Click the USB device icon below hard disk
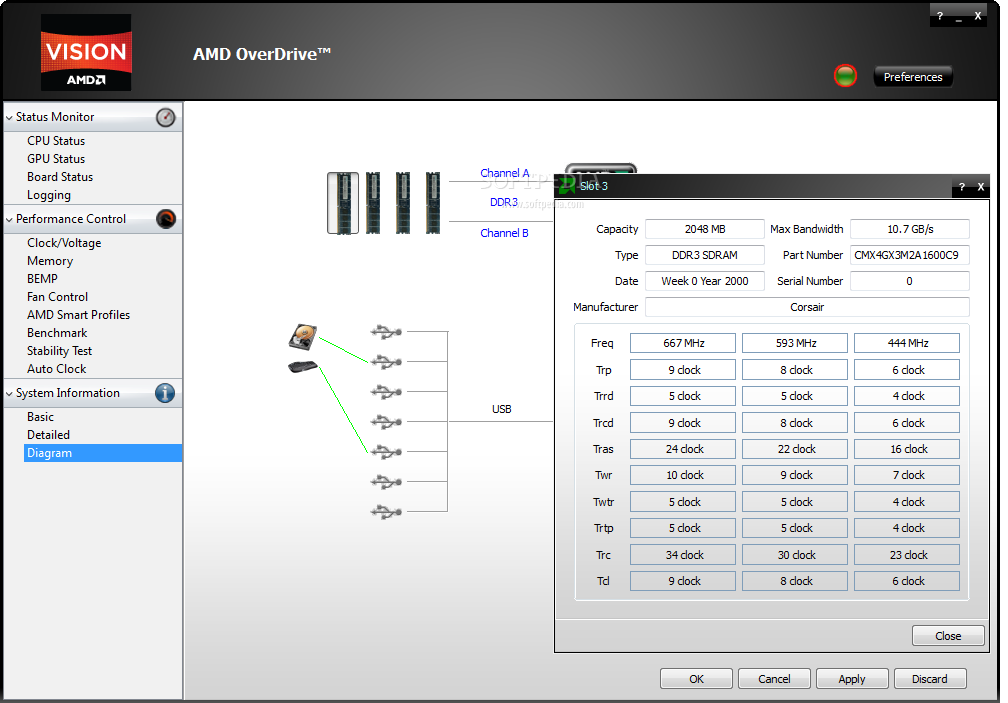The image size is (1008, 703). pyautogui.click(x=303, y=367)
